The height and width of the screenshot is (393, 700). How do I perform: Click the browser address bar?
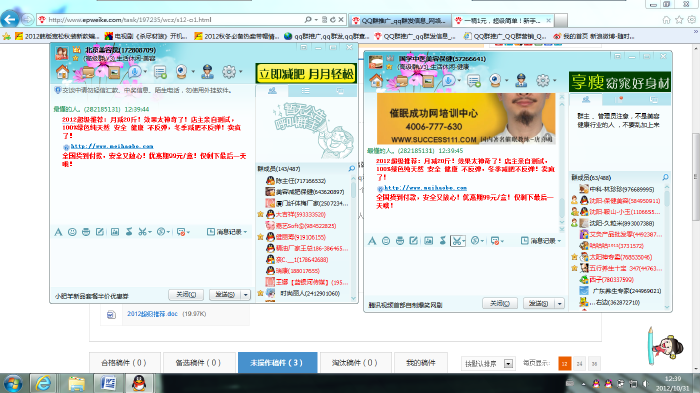[174, 20]
